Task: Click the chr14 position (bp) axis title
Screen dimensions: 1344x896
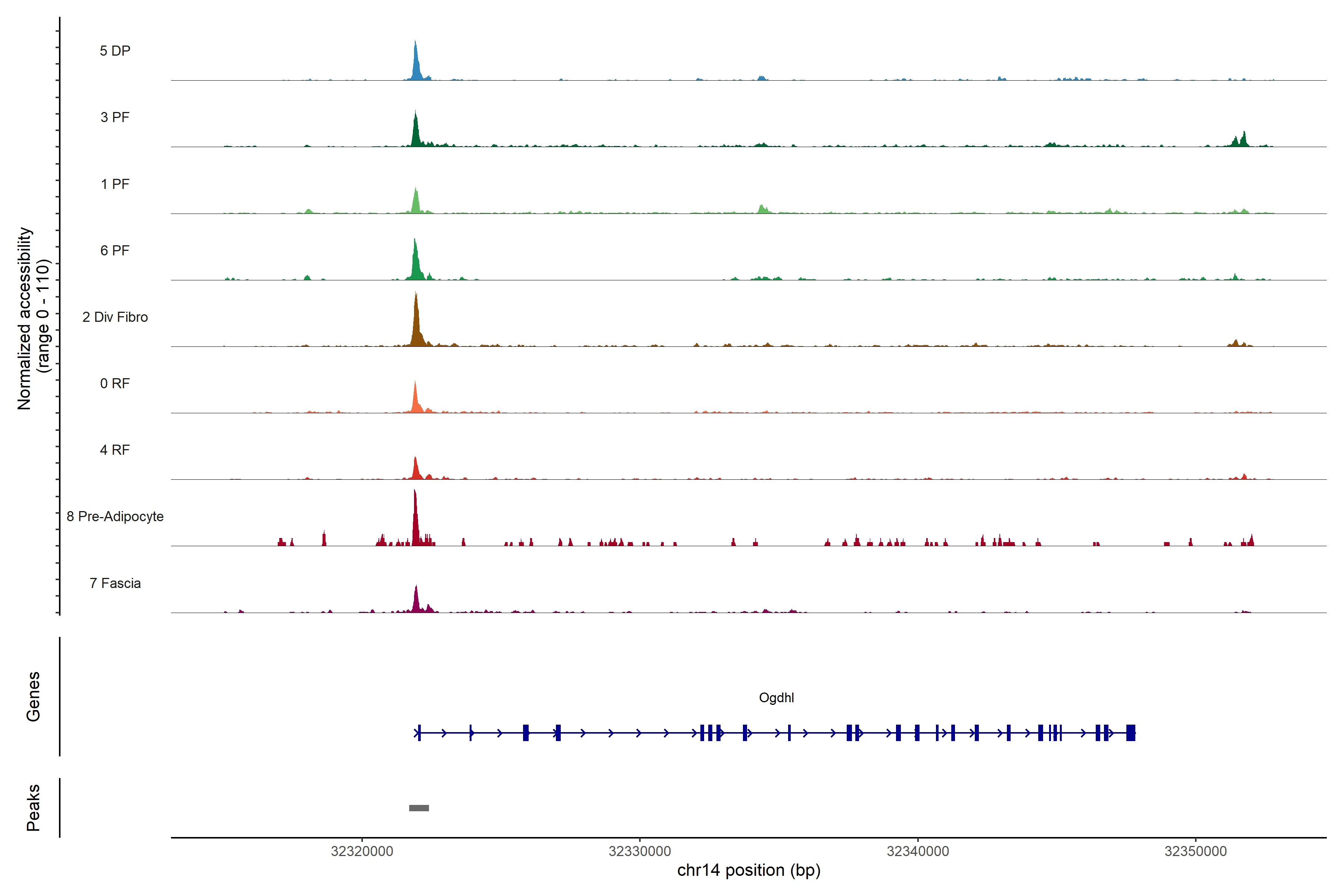Action: pos(749,870)
